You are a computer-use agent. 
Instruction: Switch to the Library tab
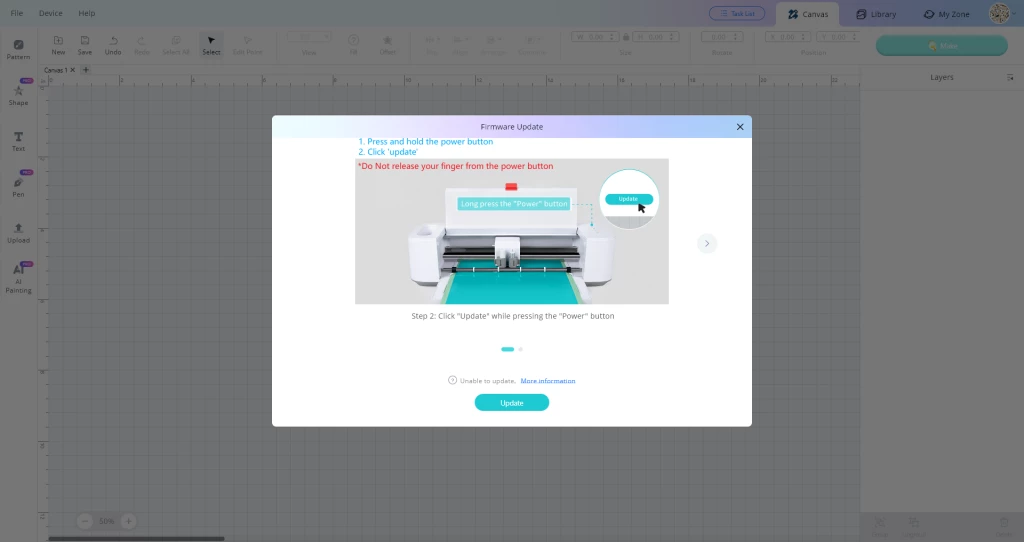(x=876, y=14)
